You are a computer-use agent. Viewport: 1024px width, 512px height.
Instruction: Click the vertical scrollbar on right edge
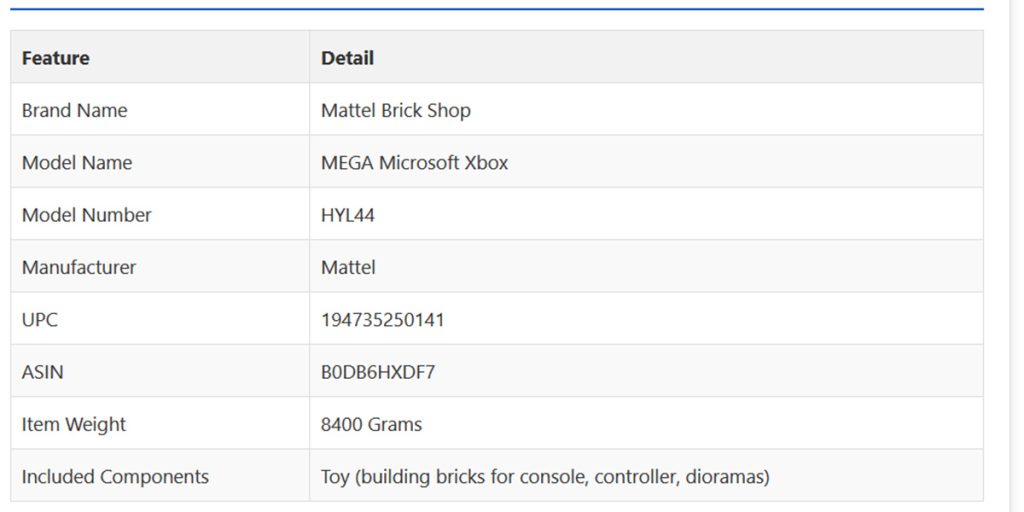click(1014, 256)
